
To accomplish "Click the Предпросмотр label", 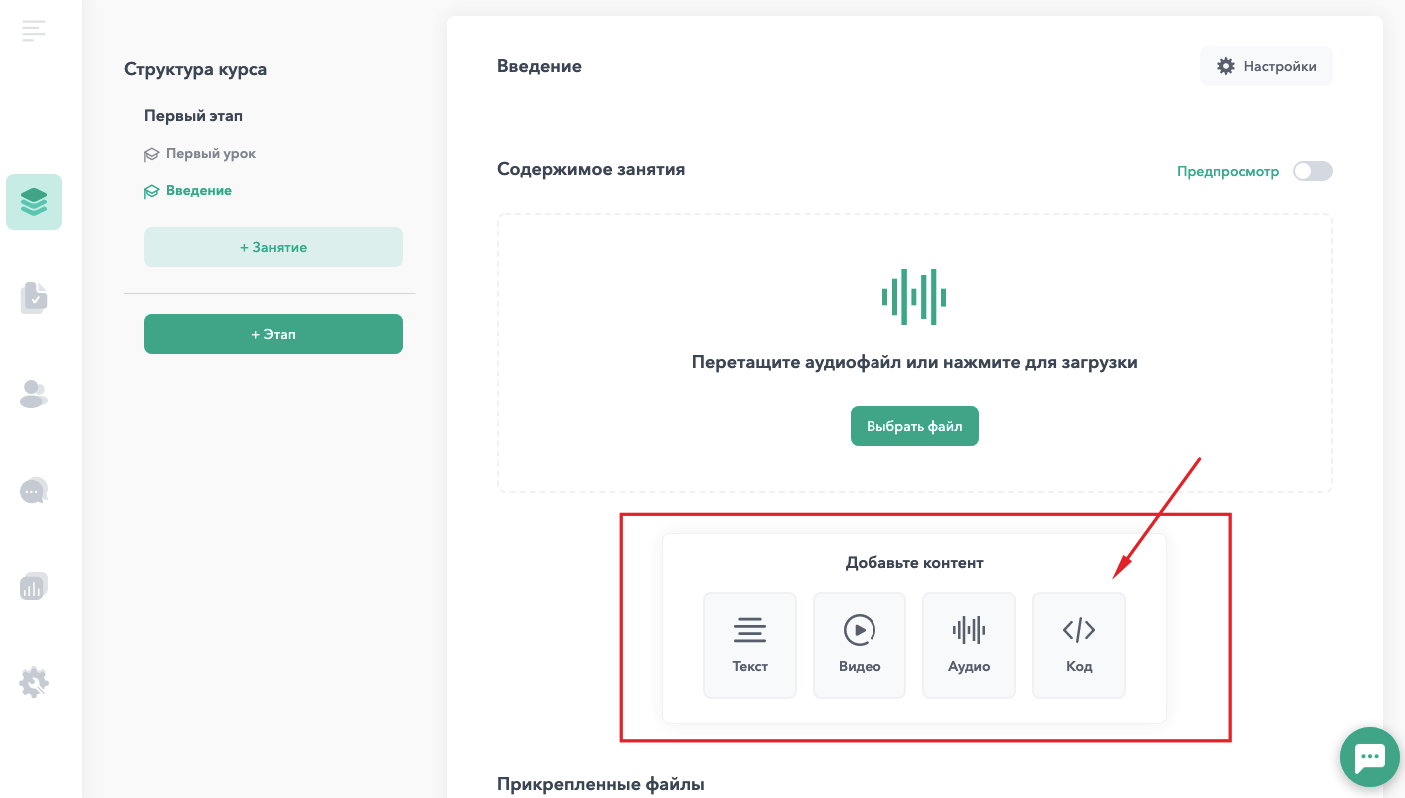I will [x=1228, y=172].
